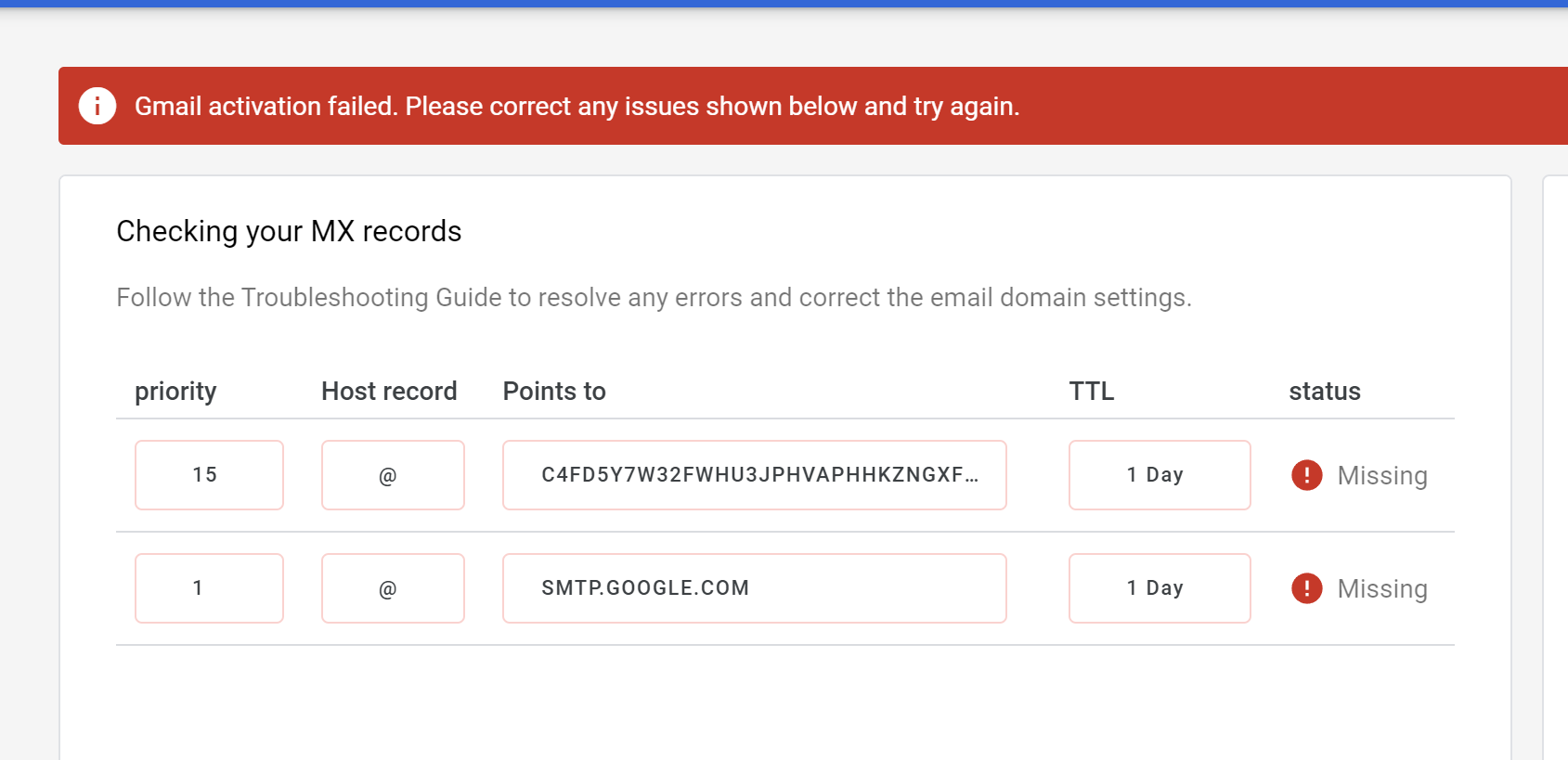
Task: Click the Points to column header
Action: 554,392
